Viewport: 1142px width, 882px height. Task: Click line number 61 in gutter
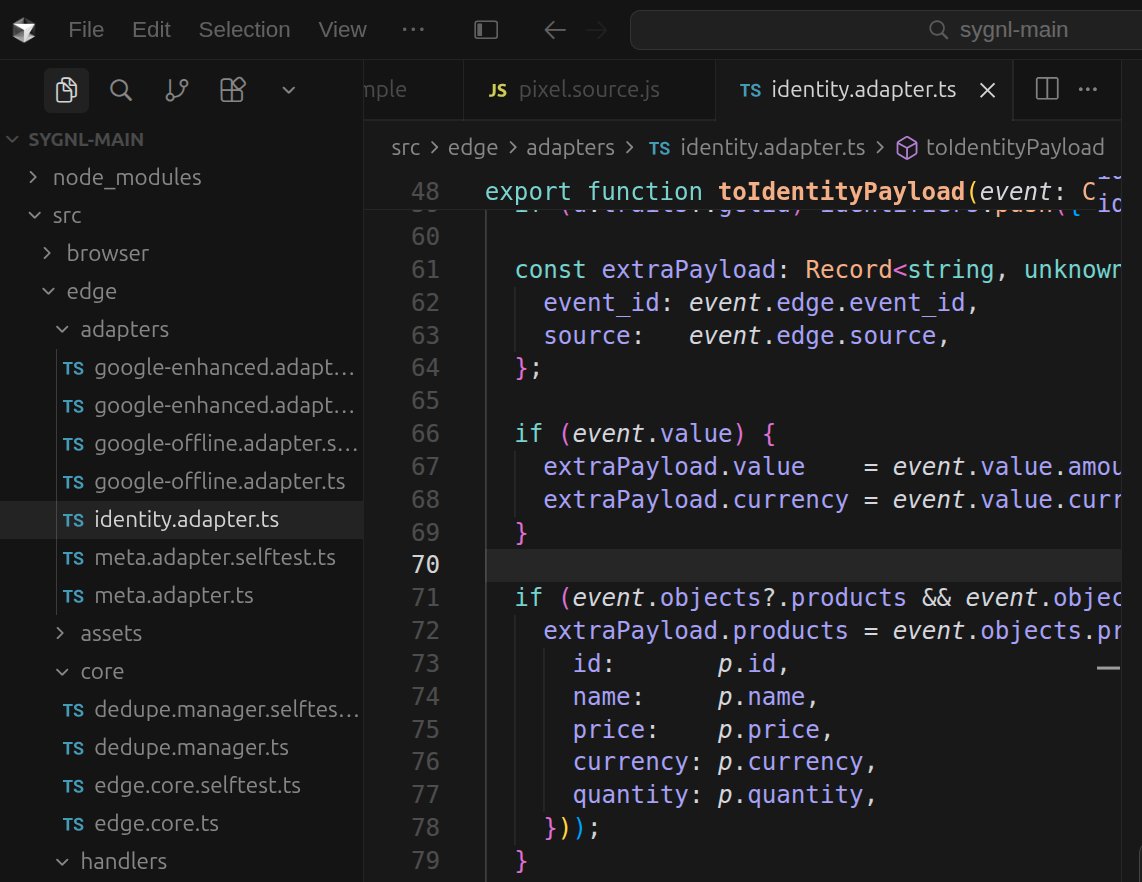point(425,269)
